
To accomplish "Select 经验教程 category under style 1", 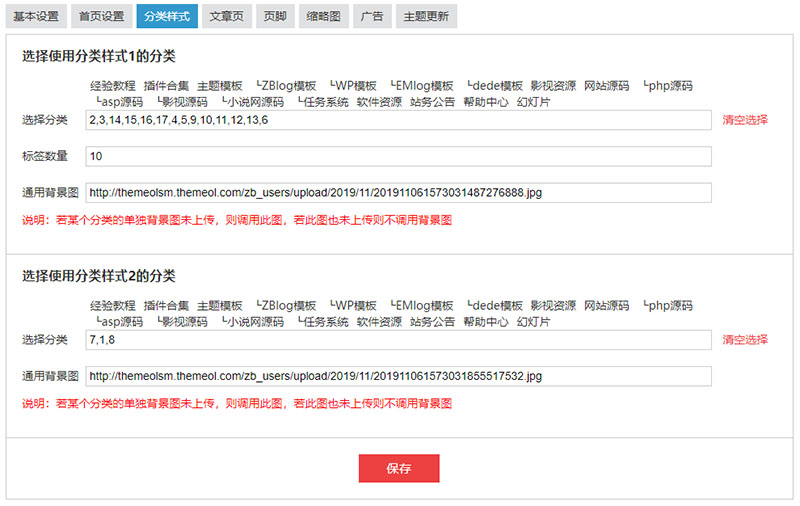I will pyautogui.click(x=112, y=86).
